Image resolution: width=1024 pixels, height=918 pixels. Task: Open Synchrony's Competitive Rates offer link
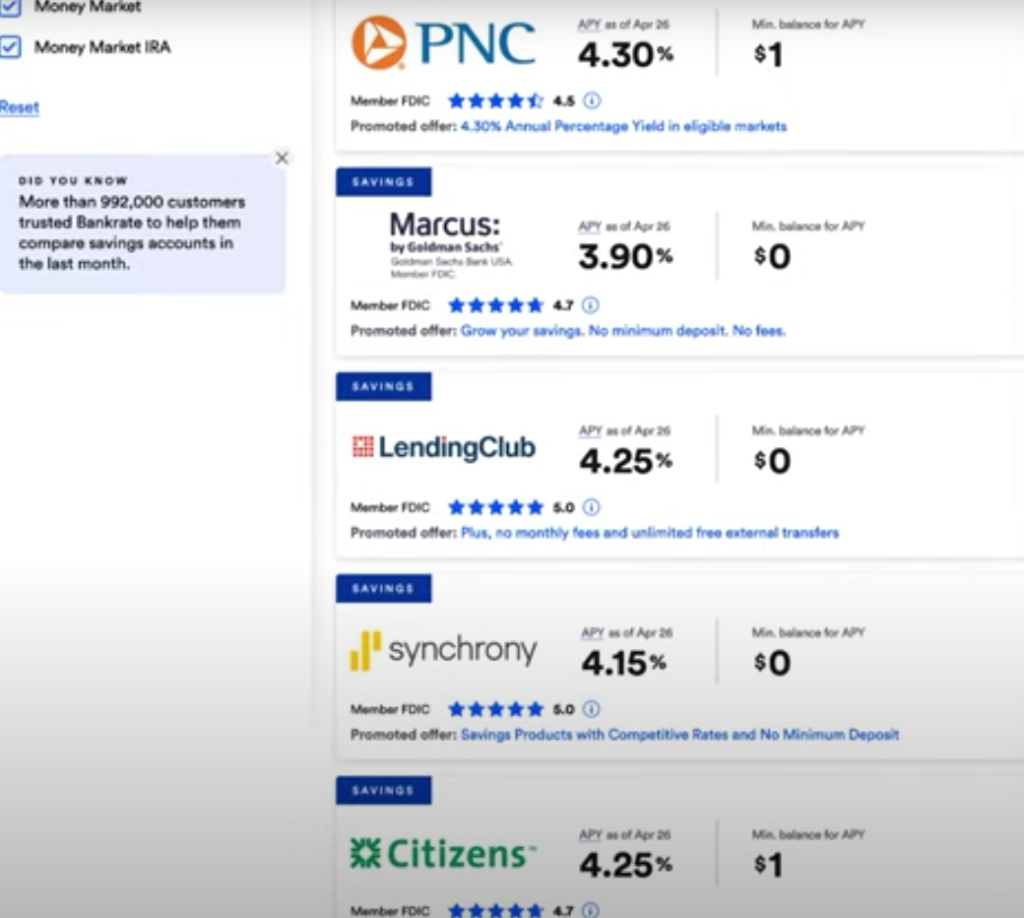click(679, 735)
